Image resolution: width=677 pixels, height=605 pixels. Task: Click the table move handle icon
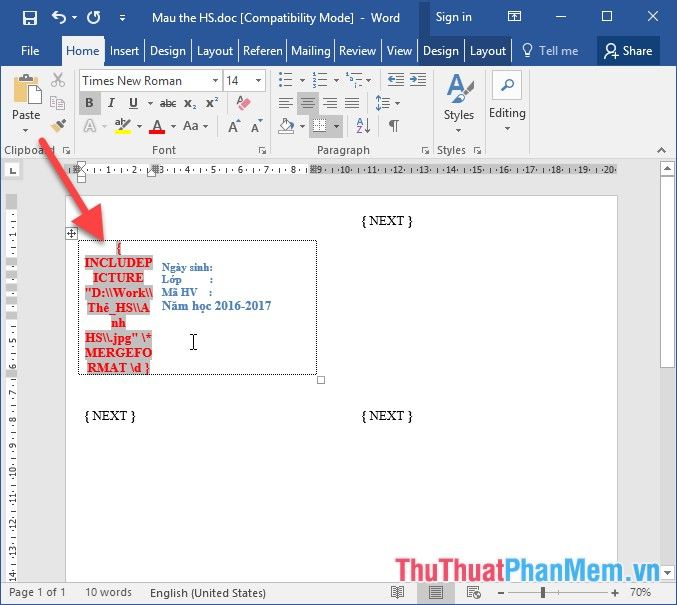pos(71,233)
